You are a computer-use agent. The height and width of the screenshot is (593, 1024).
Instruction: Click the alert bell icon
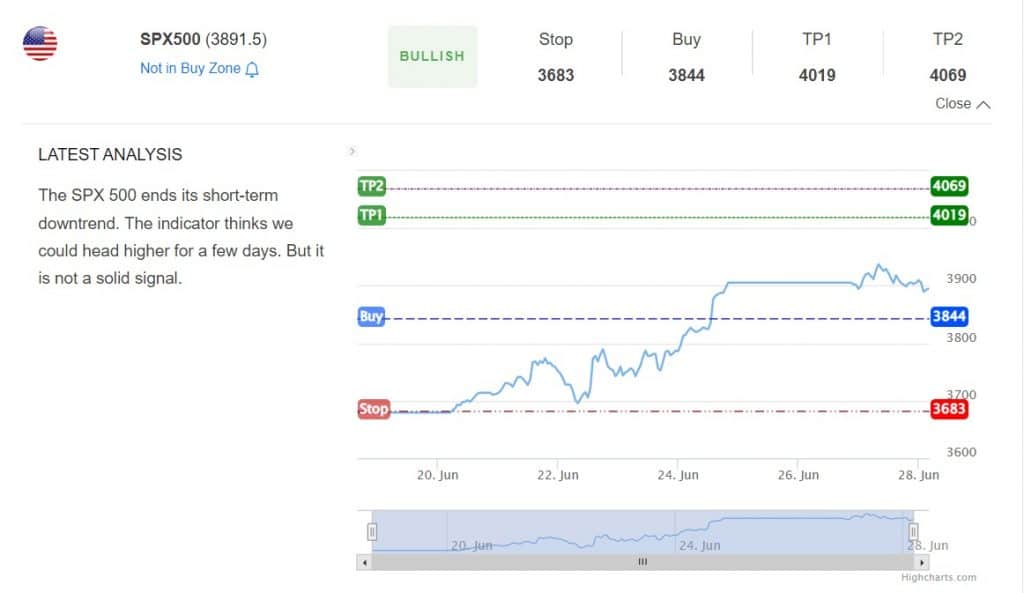pyautogui.click(x=252, y=69)
